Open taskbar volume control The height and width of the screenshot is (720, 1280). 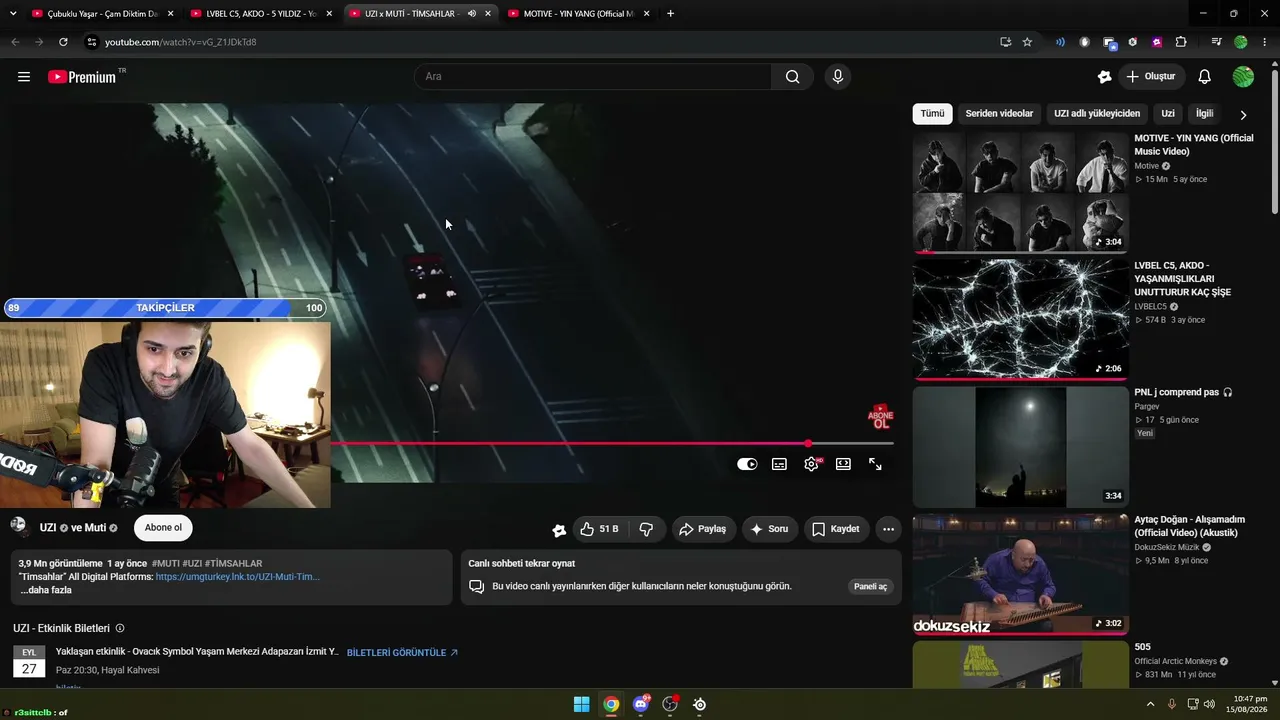(1209, 704)
